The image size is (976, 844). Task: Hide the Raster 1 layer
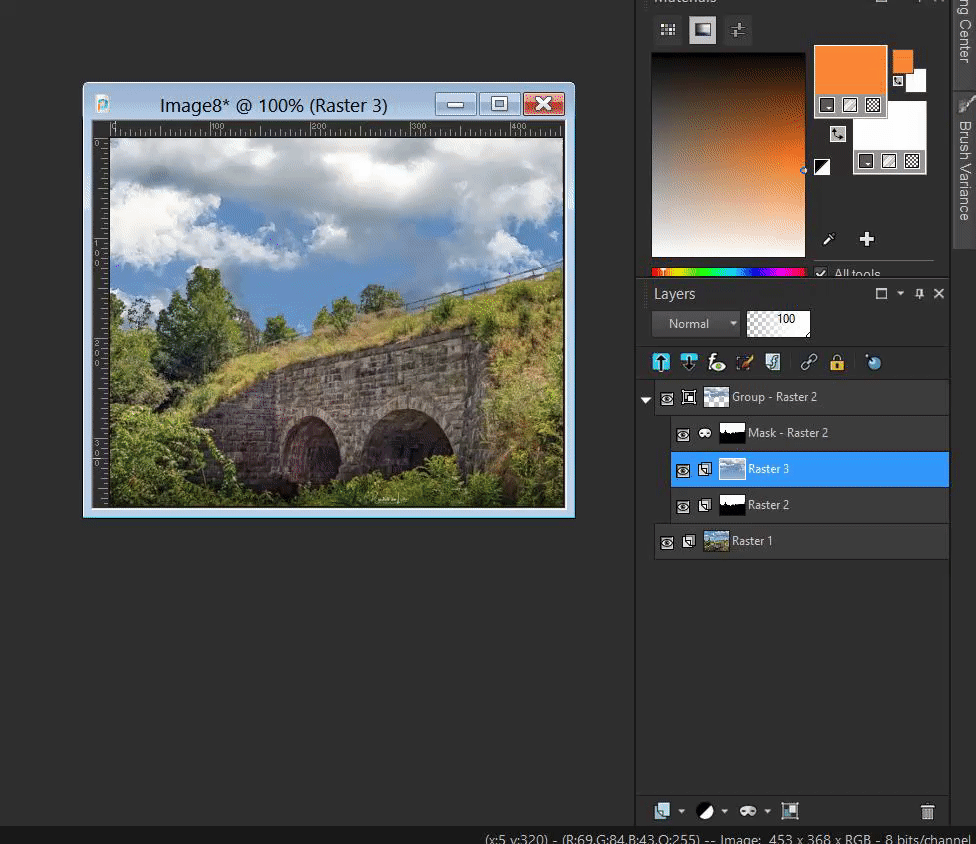[667, 543]
